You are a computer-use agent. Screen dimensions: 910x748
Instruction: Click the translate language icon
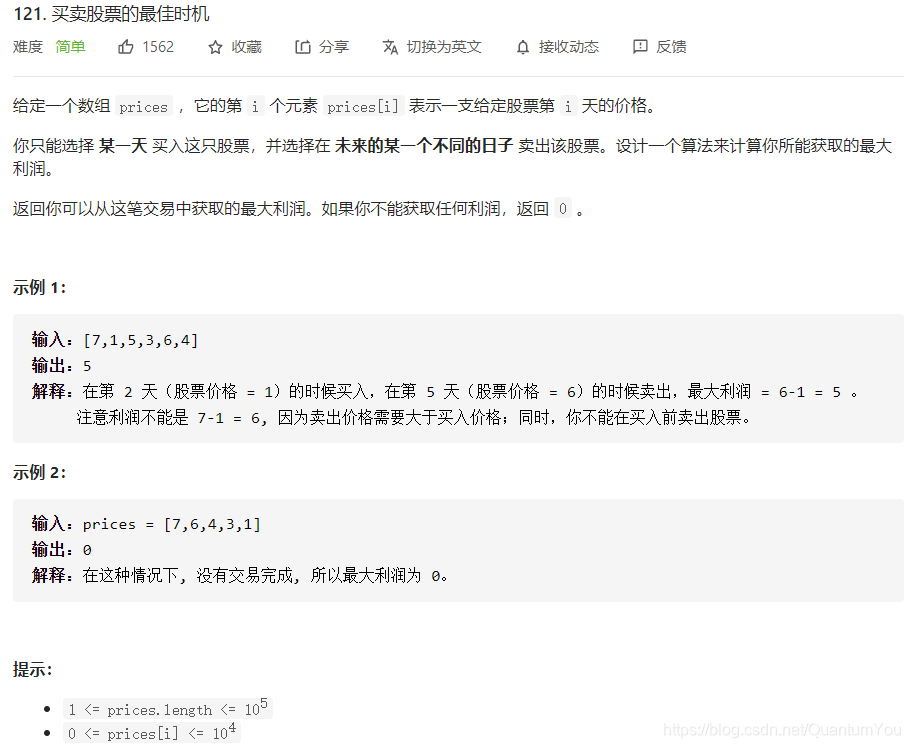tap(390, 47)
